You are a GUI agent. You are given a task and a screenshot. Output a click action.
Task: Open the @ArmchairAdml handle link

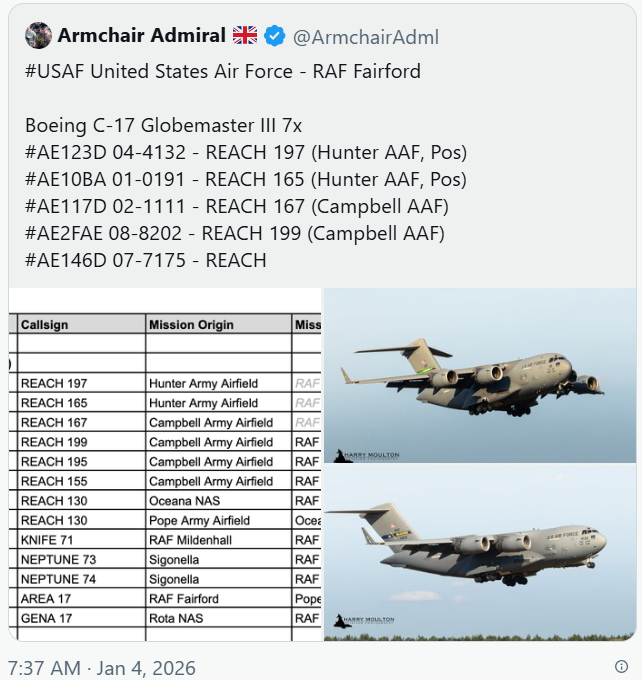point(365,37)
